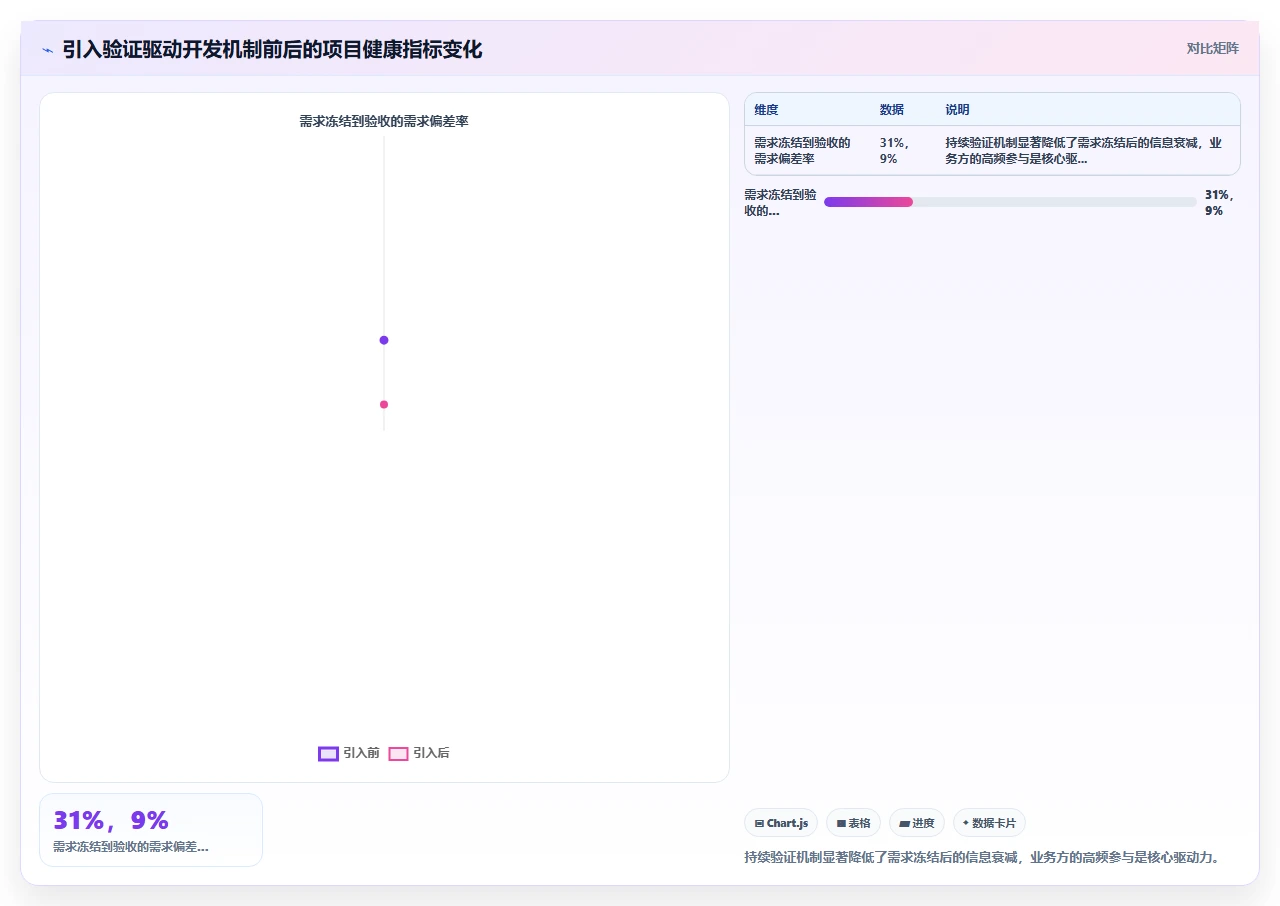Click the chart title 需求冻结到验收的需求偏差率
This screenshot has width=1280, height=906.
384,121
